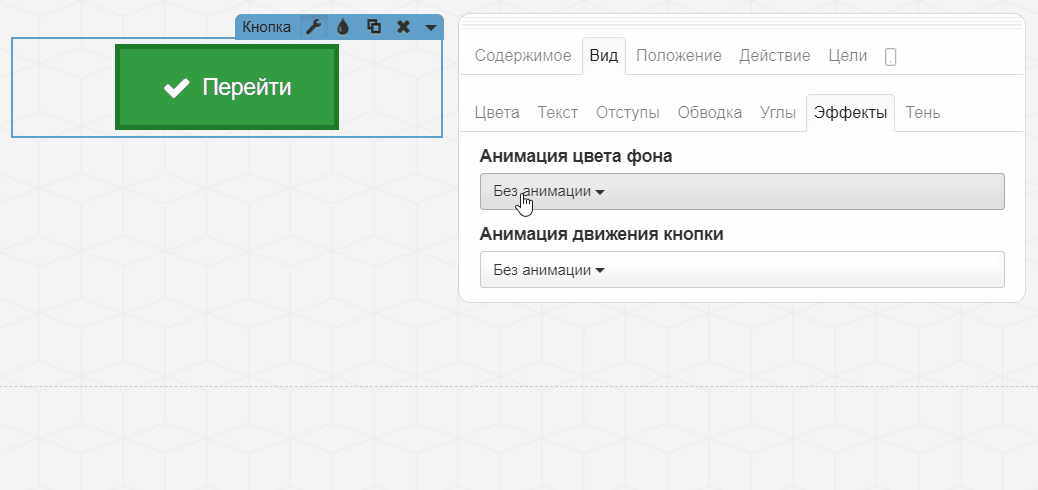Open the Действие tab
This screenshot has width=1038, height=490.
pyautogui.click(x=775, y=56)
